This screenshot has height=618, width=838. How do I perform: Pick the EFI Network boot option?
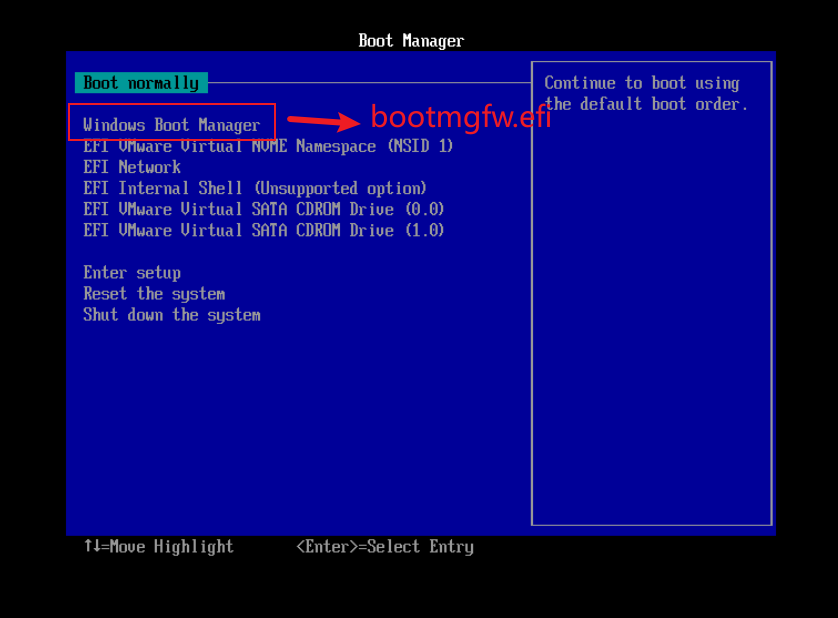[132, 167]
